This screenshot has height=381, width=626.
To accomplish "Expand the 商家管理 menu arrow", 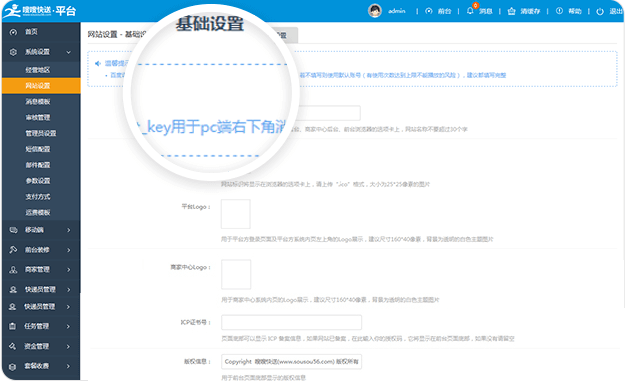I will coord(69,270).
